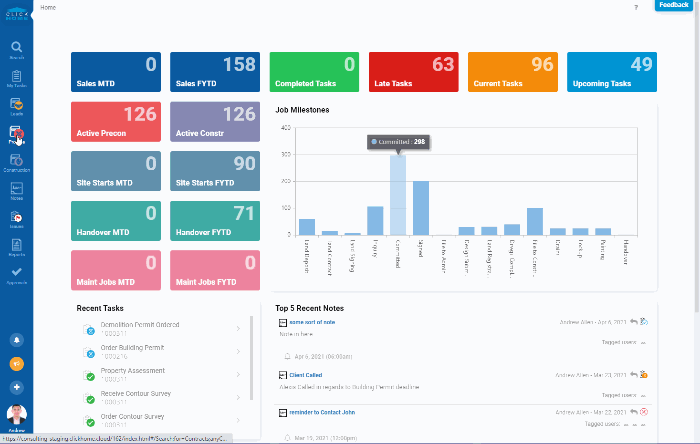Image resolution: width=700 pixels, height=444 pixels.
Task: Open Sales FYTD tile showing 158
Action: pyautogui.click(x=215, y=72)
